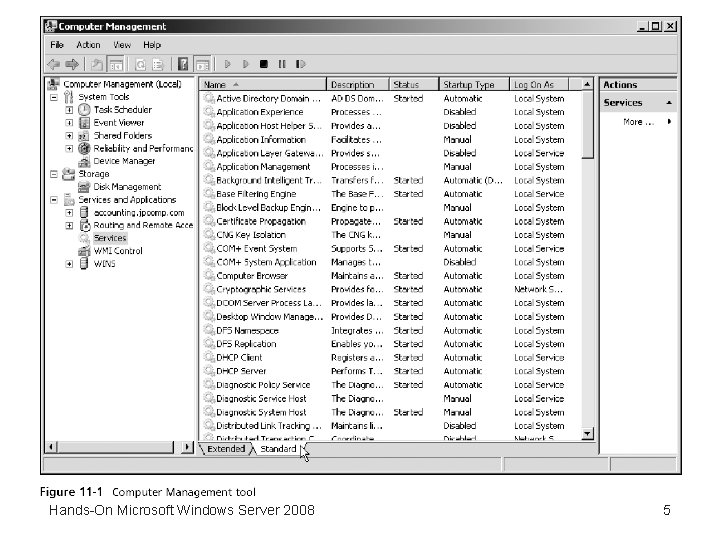Click the Back arrow toolbar icon
Viewport: 720px width, 540px height.
point(54,64)
